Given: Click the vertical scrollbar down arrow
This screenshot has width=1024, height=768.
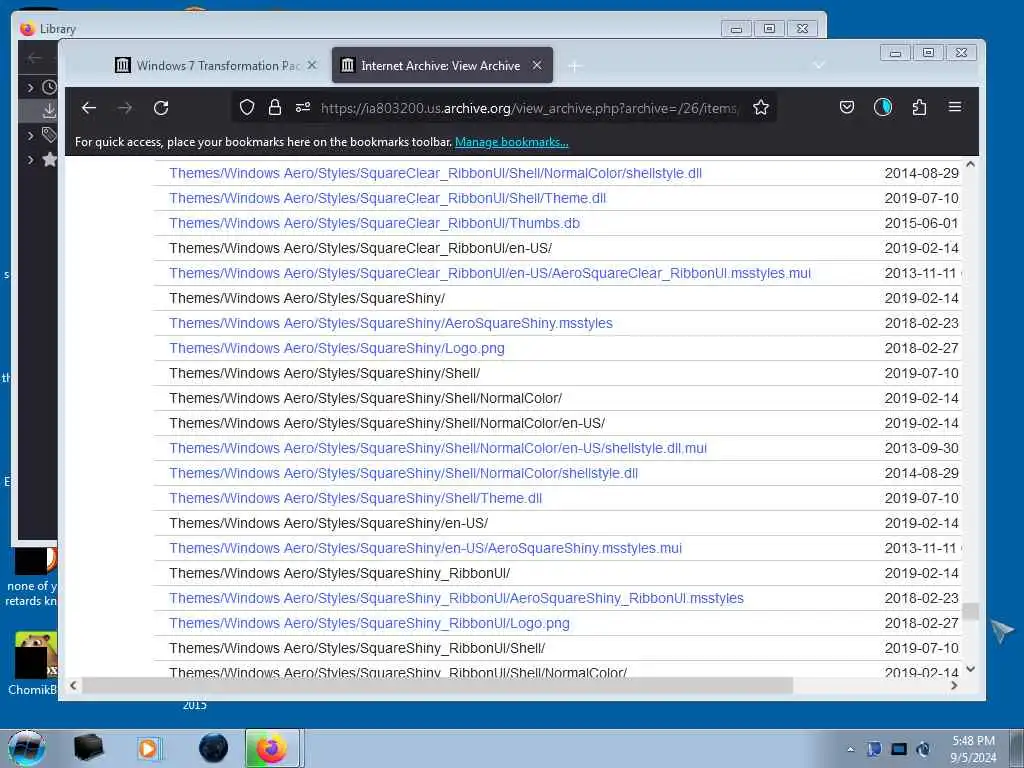Looking at the screenshot, I should tap(970, 669).
